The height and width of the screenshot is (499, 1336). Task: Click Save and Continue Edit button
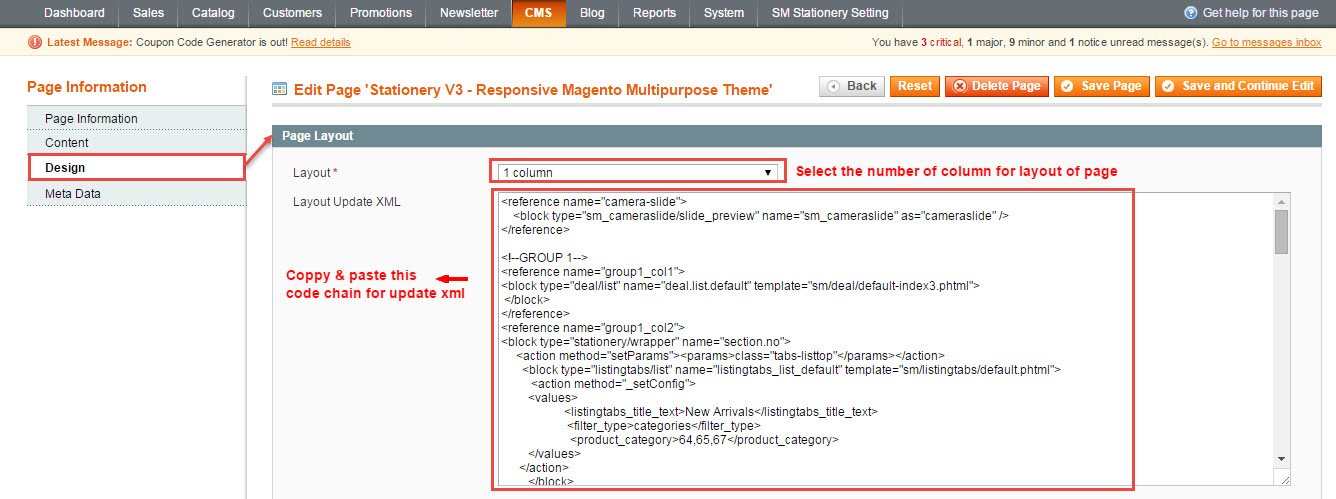point(1239,86)
